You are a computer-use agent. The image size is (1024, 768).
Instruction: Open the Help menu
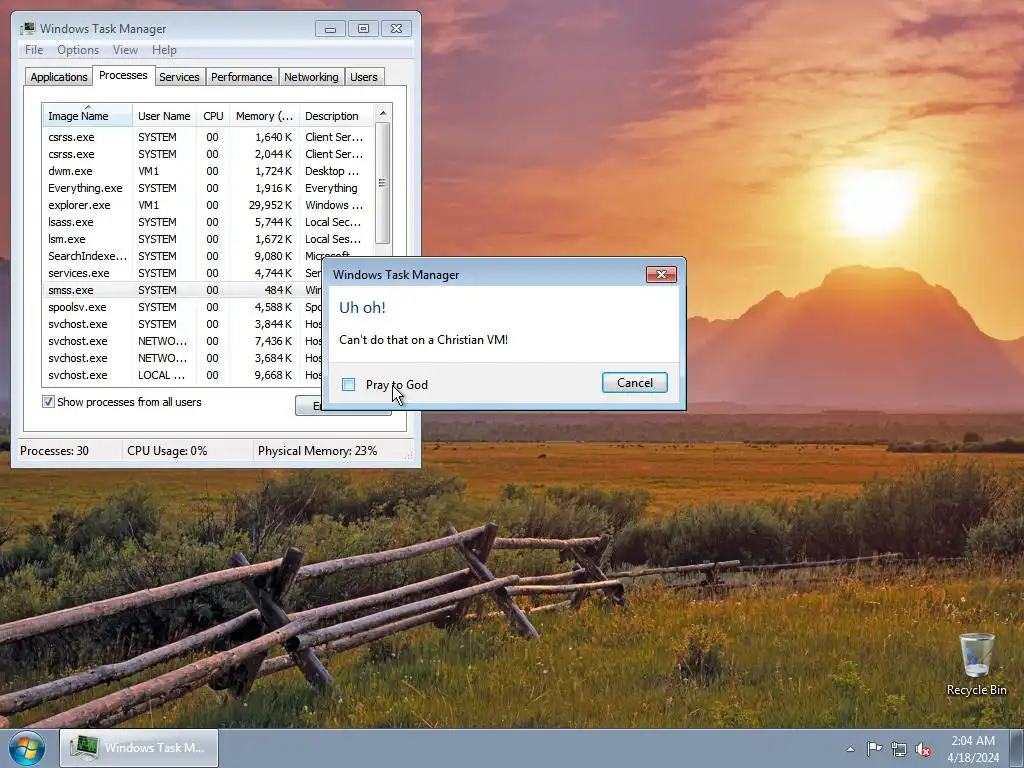(x=164, y=50)
